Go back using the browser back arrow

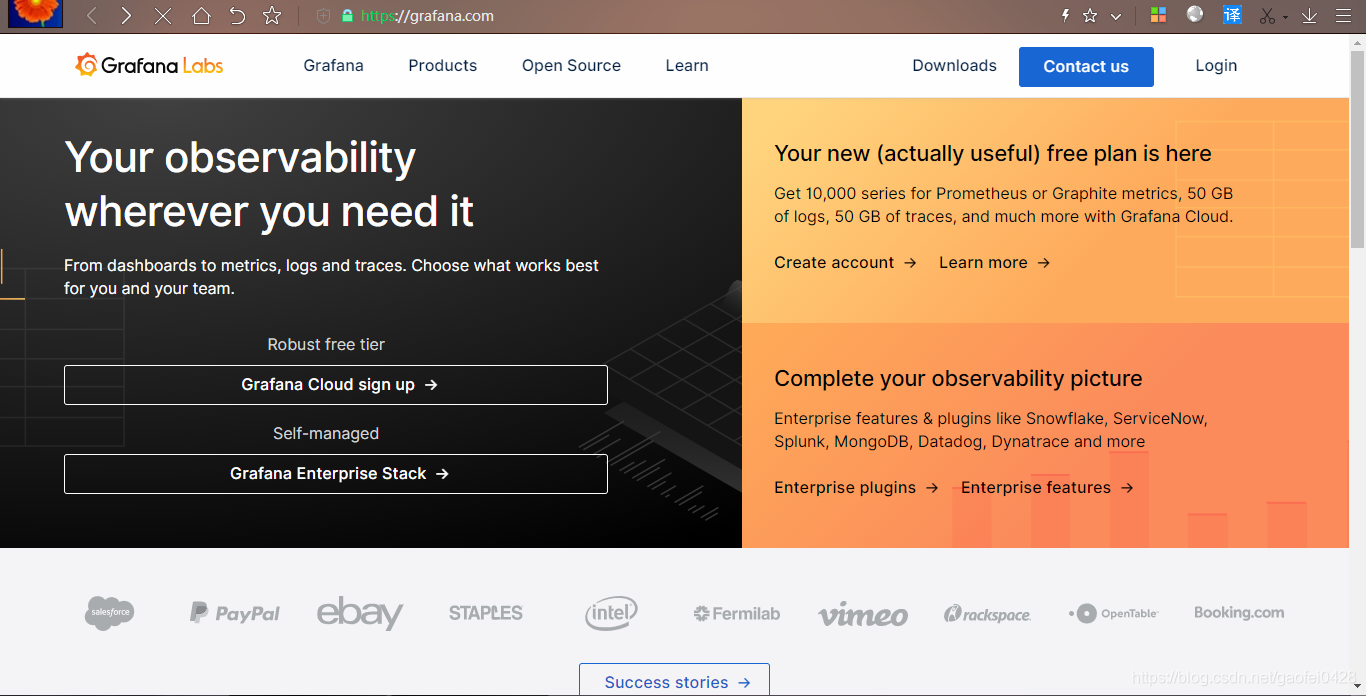tap(92, 16)
